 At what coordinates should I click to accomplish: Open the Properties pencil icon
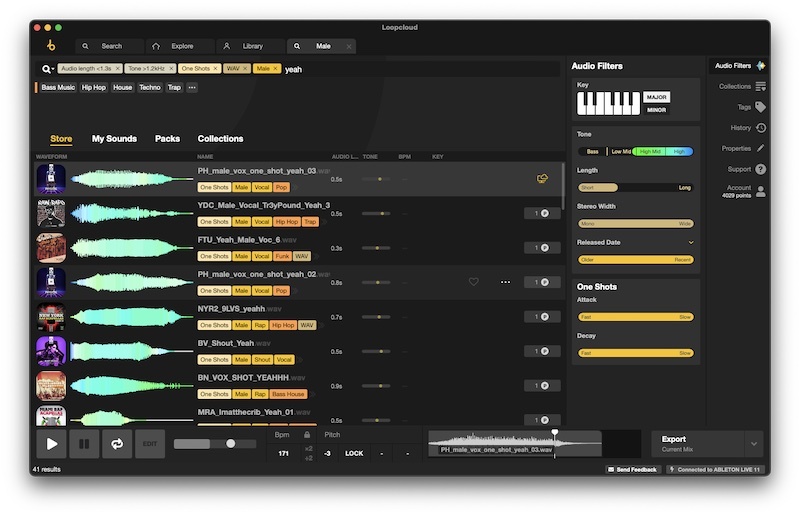pos(761,148)
